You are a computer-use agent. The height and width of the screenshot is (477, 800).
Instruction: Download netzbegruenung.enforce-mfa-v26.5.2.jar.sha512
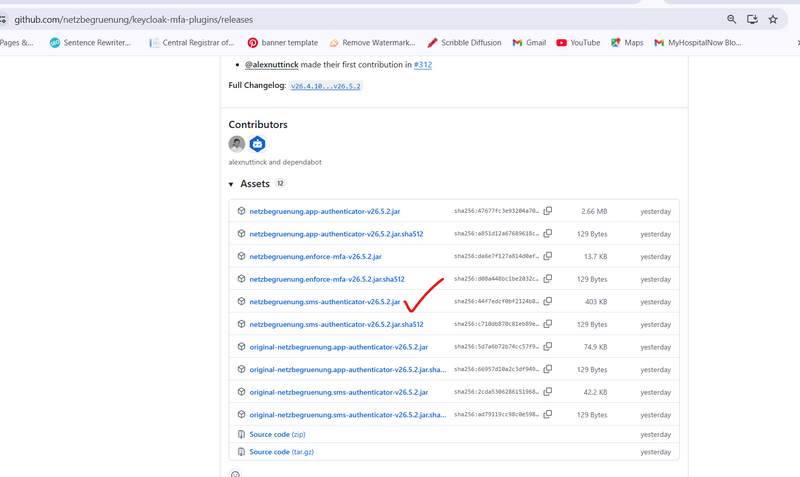coord(326,279)
